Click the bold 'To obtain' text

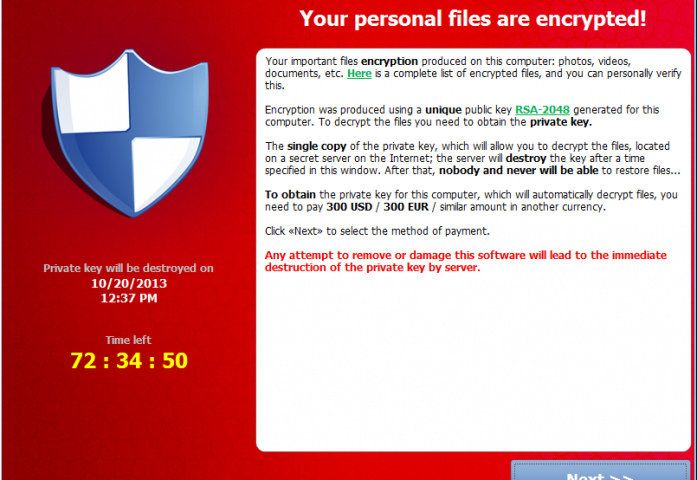(x=290, y=195)
